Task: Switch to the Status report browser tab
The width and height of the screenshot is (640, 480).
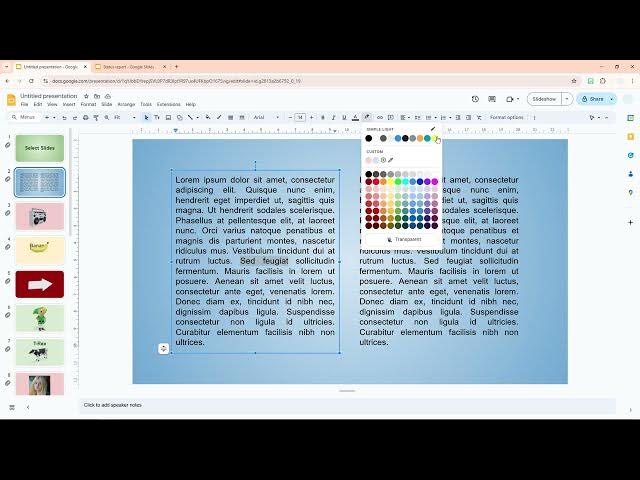Action: pos(129,67)
